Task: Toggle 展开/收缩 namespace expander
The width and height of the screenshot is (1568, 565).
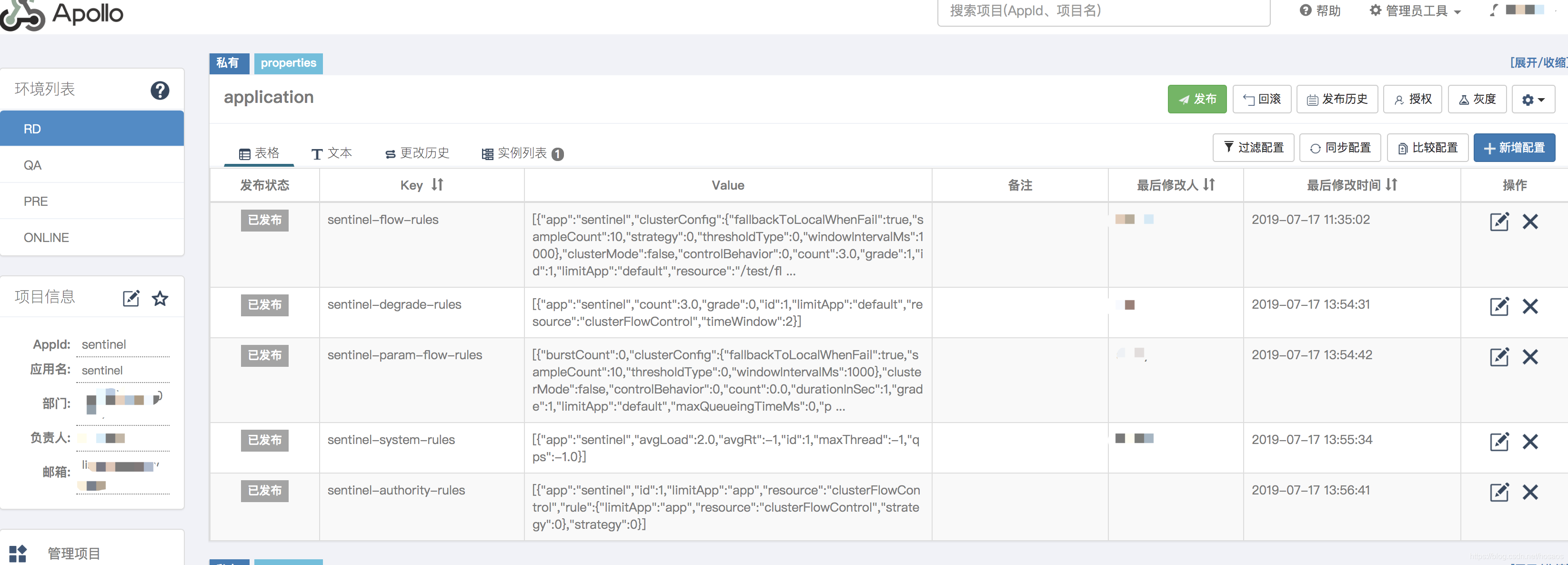Action: [x=1538, y=62]
